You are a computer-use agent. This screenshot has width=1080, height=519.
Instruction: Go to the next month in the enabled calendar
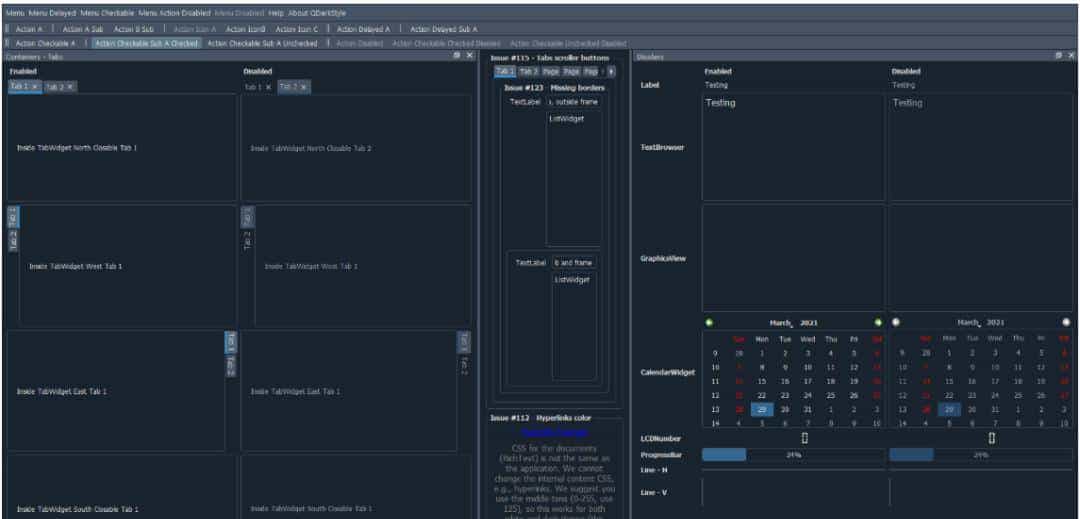[878, 322]
